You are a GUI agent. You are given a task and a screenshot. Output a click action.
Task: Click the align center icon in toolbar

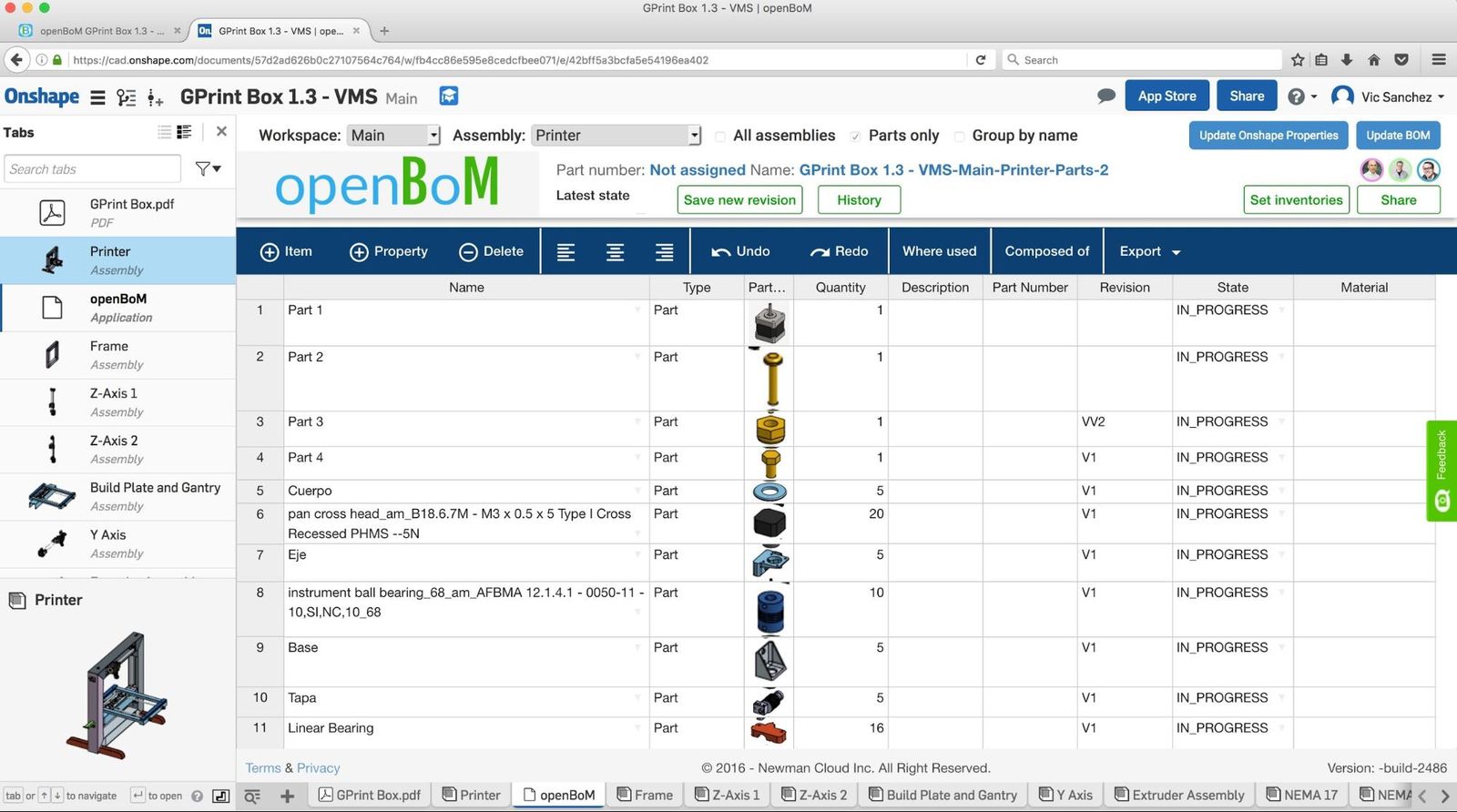(x=615, y=252)
